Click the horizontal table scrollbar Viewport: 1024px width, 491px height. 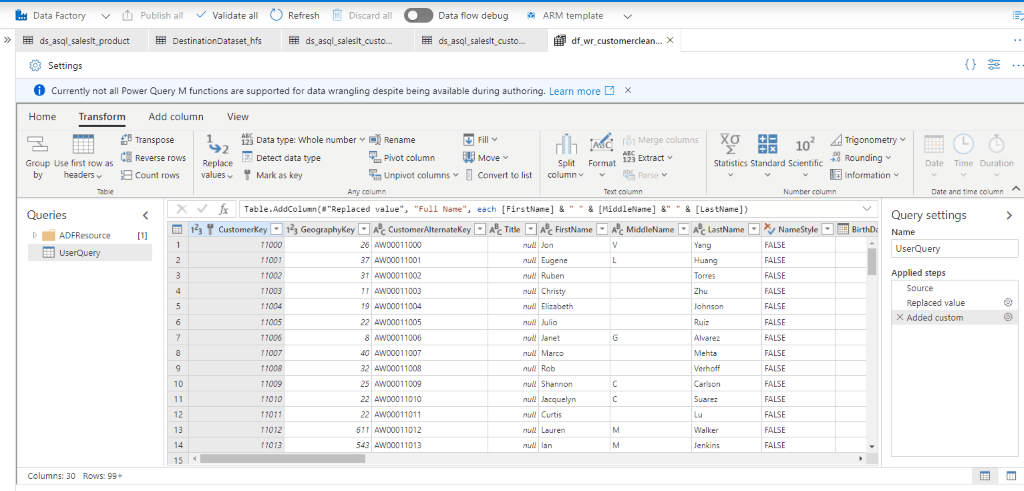[282, 458]
